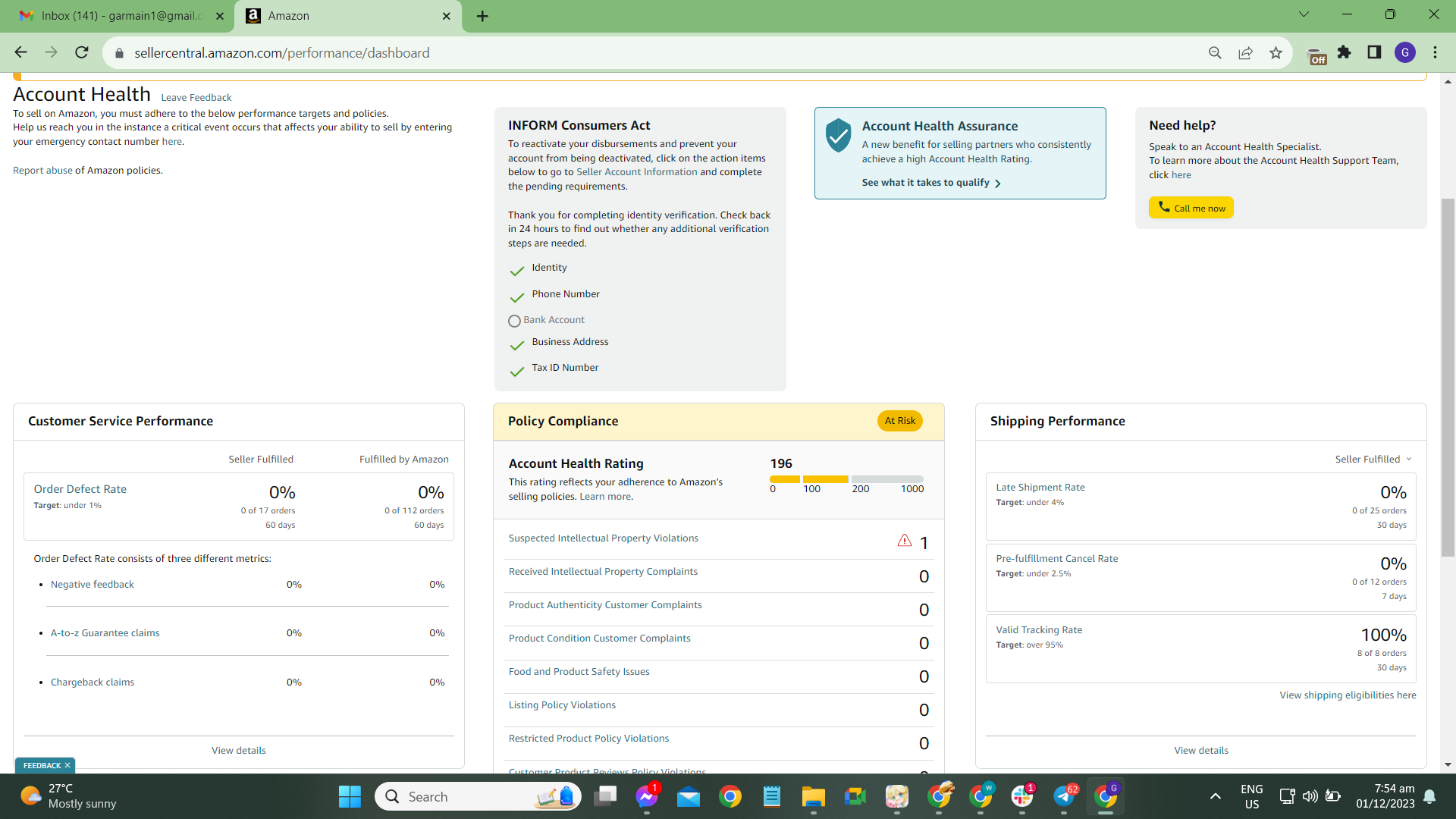Close the Amazon tab
This screenshot has height=819, width=1456.
447,16
